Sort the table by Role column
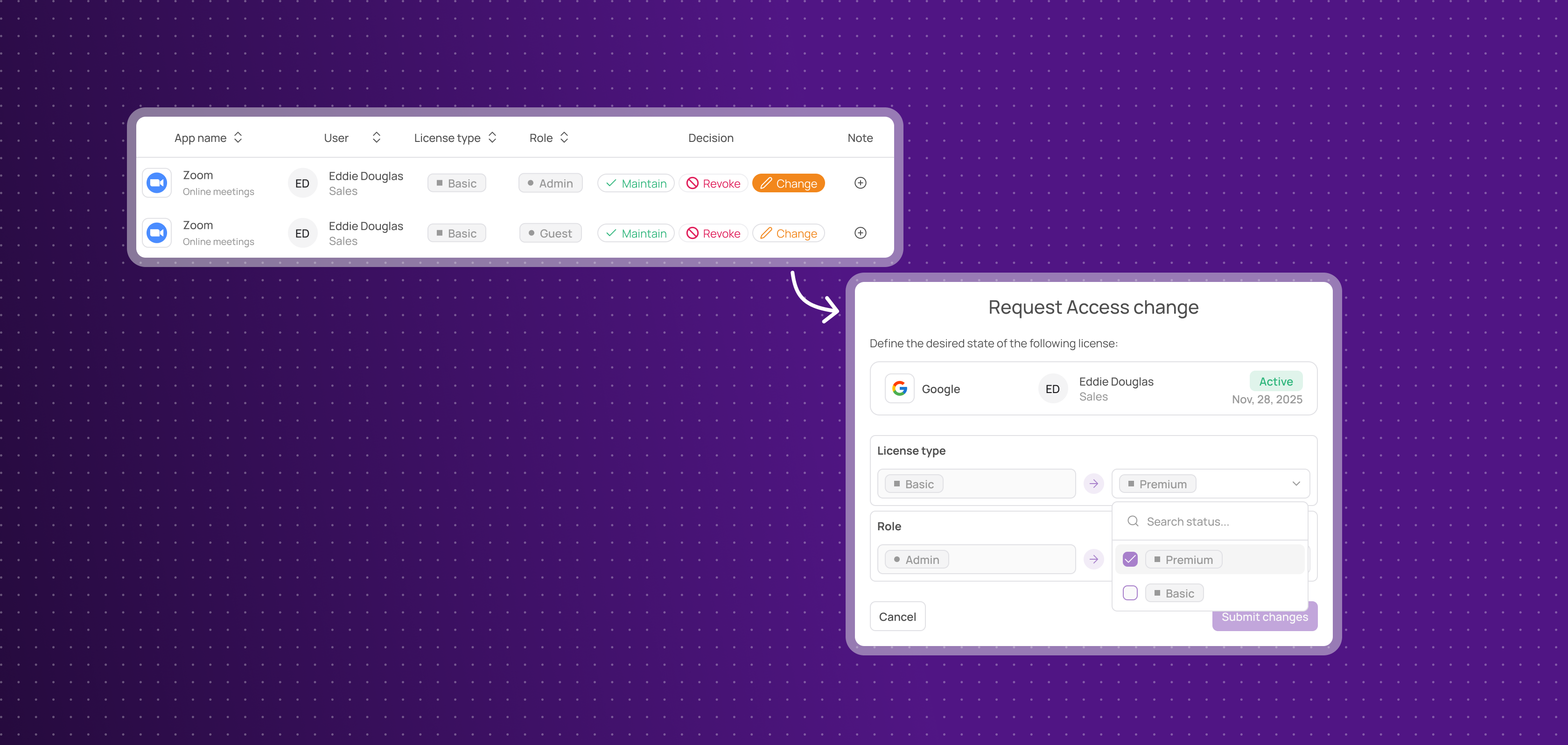 pyautogui.click(x=564, y=138)
